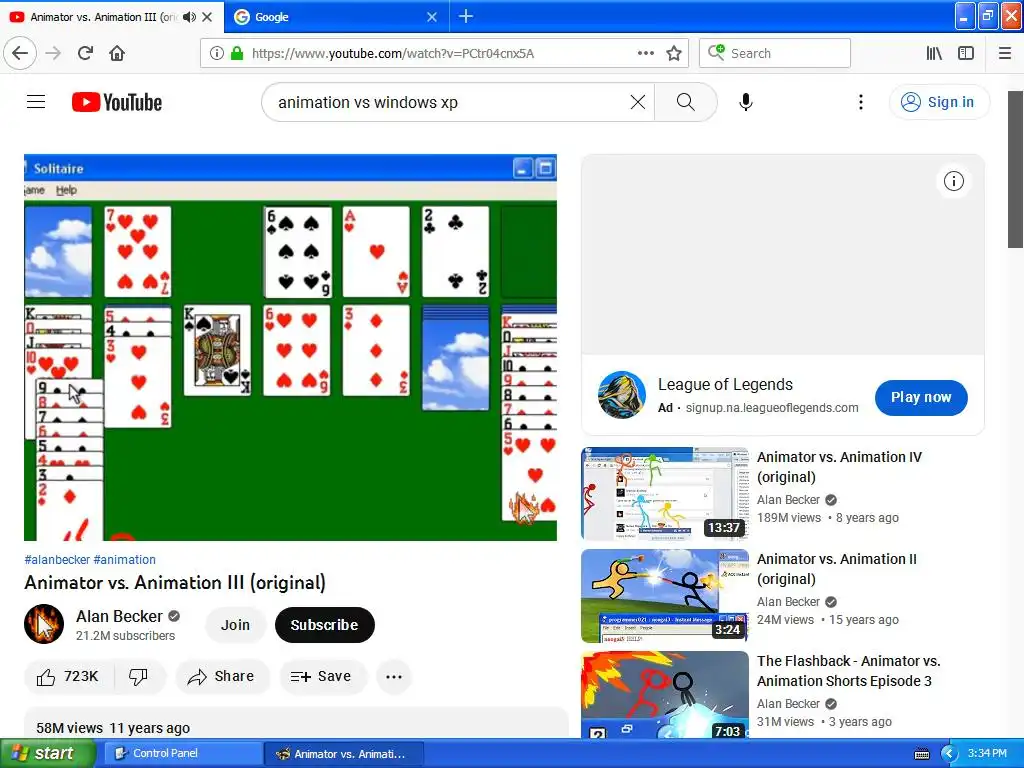
Task: Show site information icon in address bar
Action: [x=217, y=53]
